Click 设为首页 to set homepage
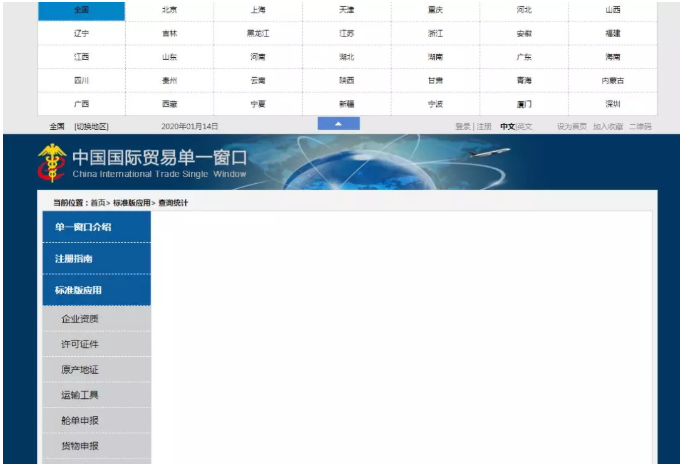Viewport: 694px width, 464px height. coord(572,127)
